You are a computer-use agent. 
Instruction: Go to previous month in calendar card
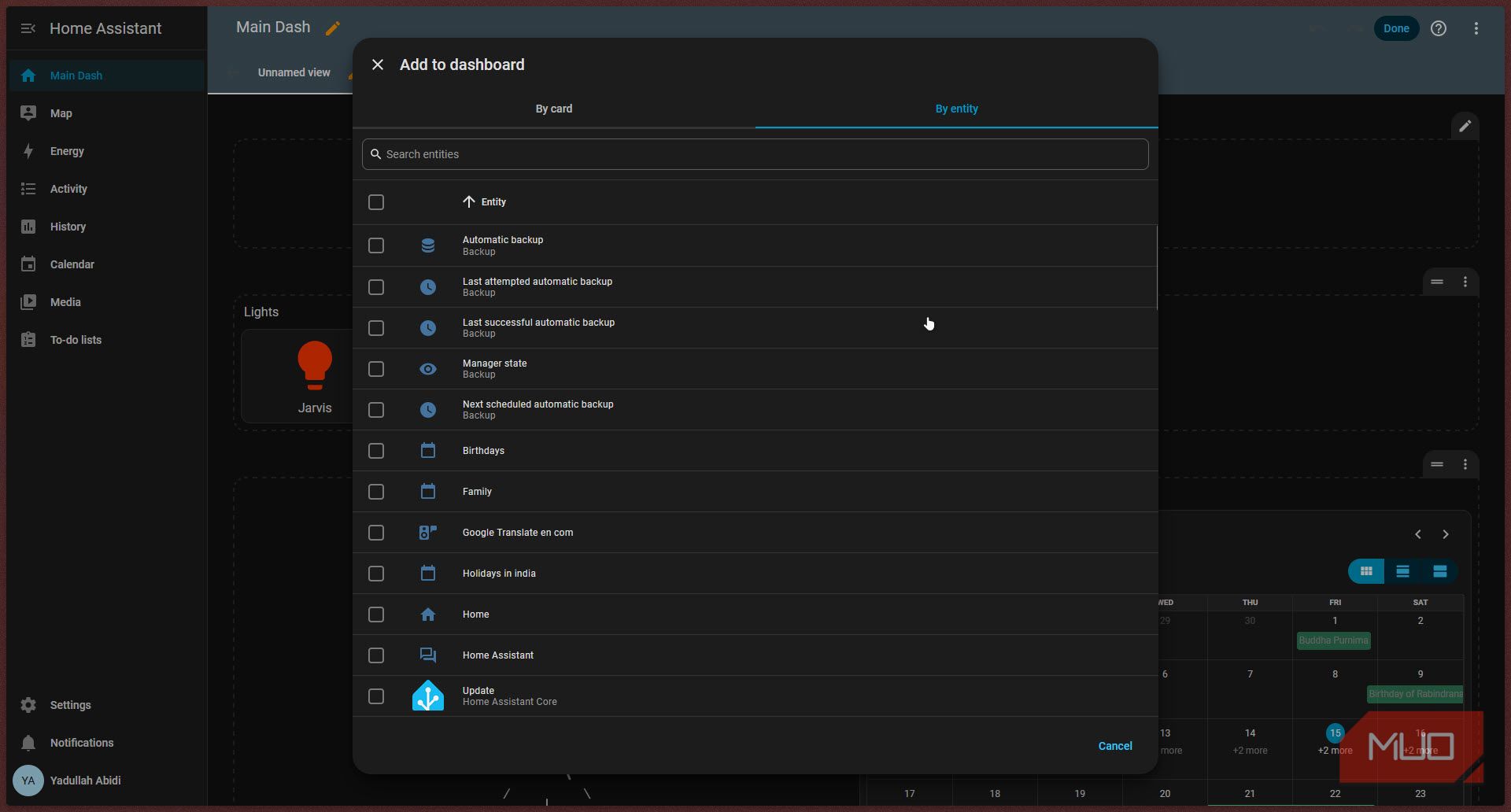pos(1418,534)
